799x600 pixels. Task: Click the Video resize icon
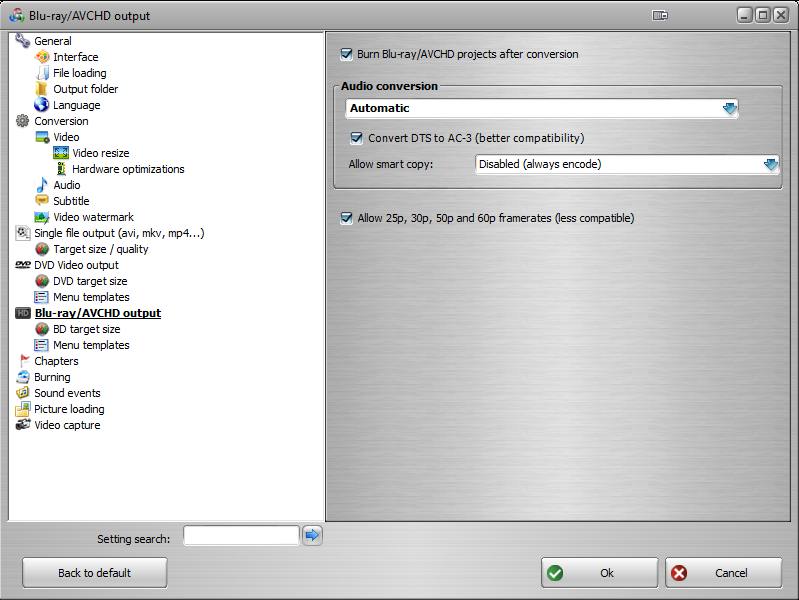pos(61,152)
